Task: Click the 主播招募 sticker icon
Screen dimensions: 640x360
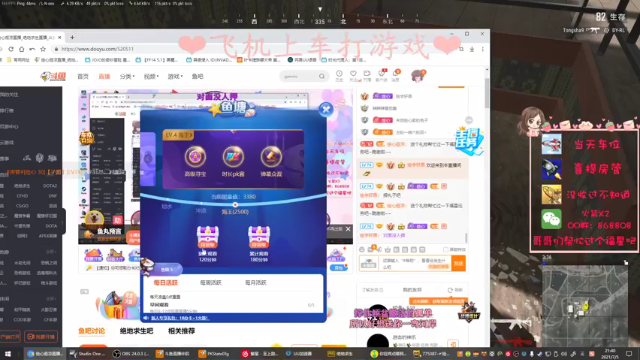Action: point(469,141)
